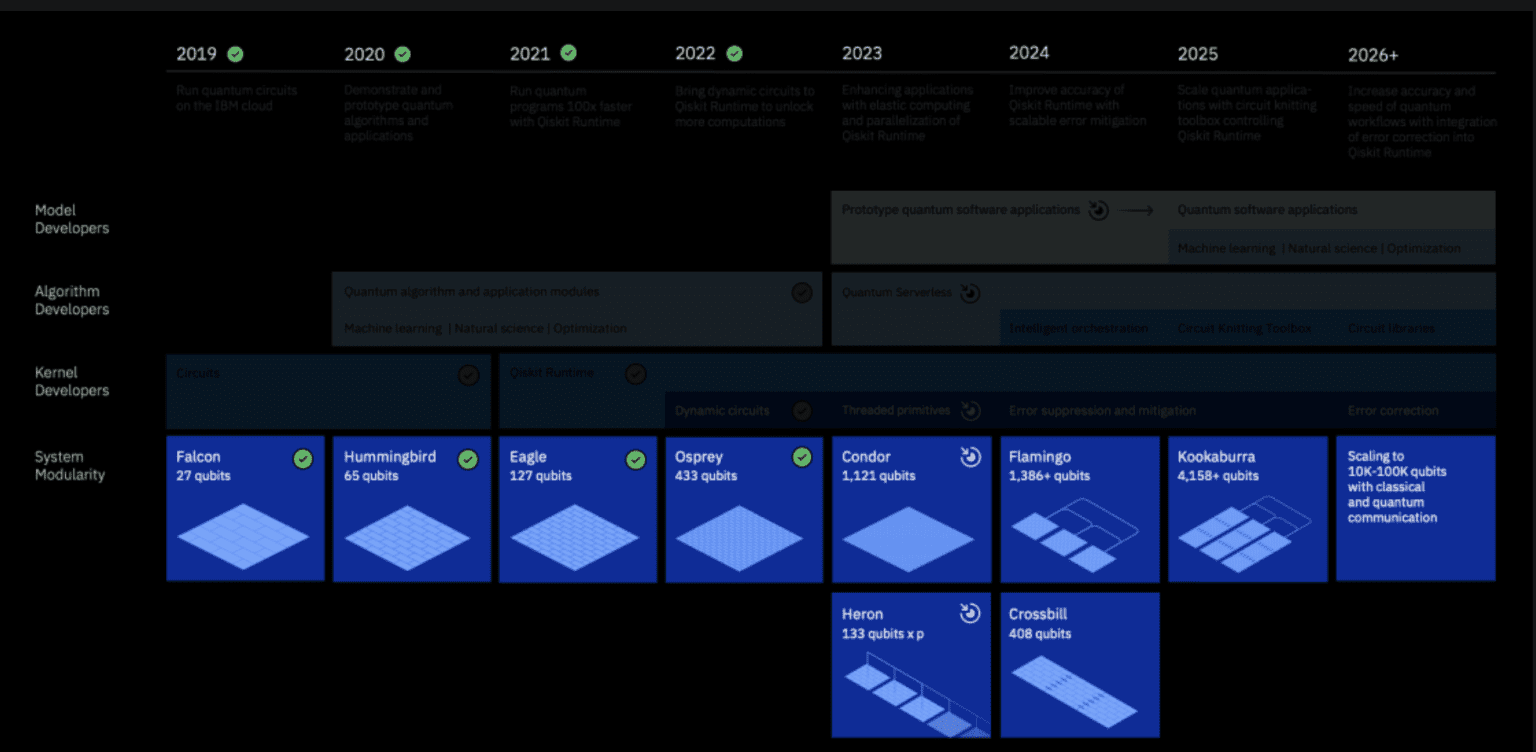Image resolution: width=1536 pixels, height=752 pixels.
Task: Click the gray check next to Dynamic circuits
Action: click(x=802, y=411)
